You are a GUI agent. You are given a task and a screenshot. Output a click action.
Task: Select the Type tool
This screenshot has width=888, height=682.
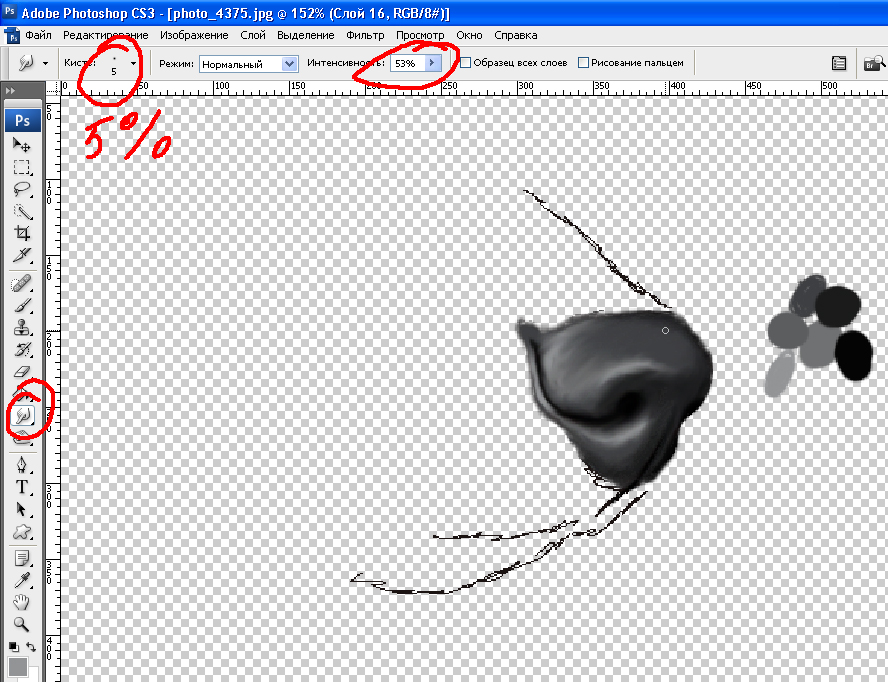tap(22, 487)
